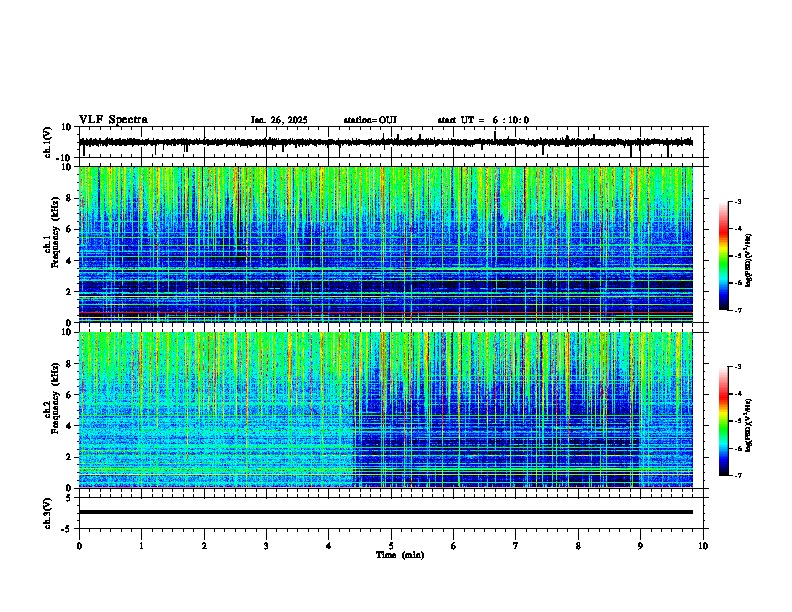
Task: Click the 'ch.1(V)' axis label
Action: pyautogui.click(x=48, y=142)
